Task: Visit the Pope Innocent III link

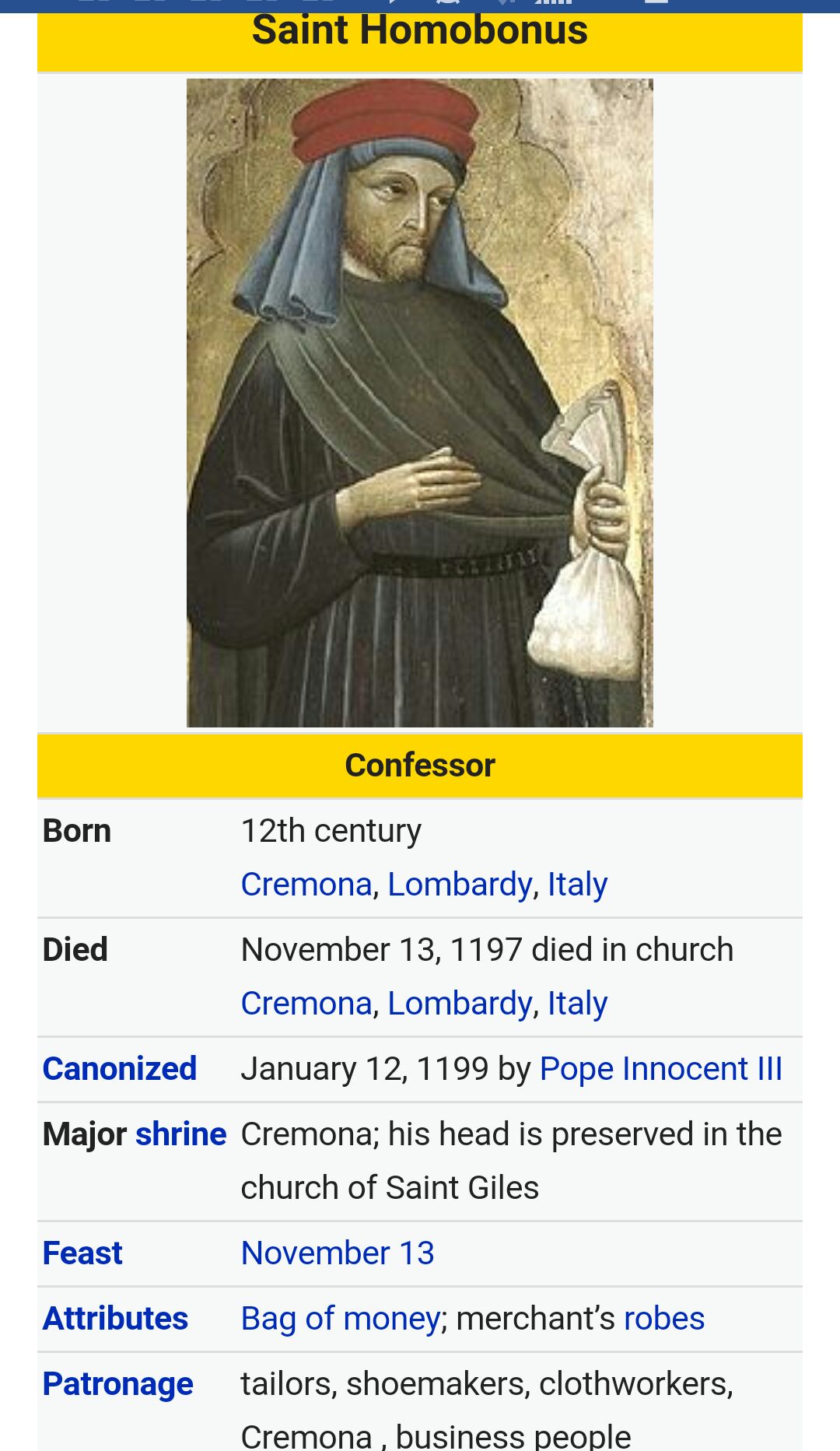Action: pos(660,1069)
